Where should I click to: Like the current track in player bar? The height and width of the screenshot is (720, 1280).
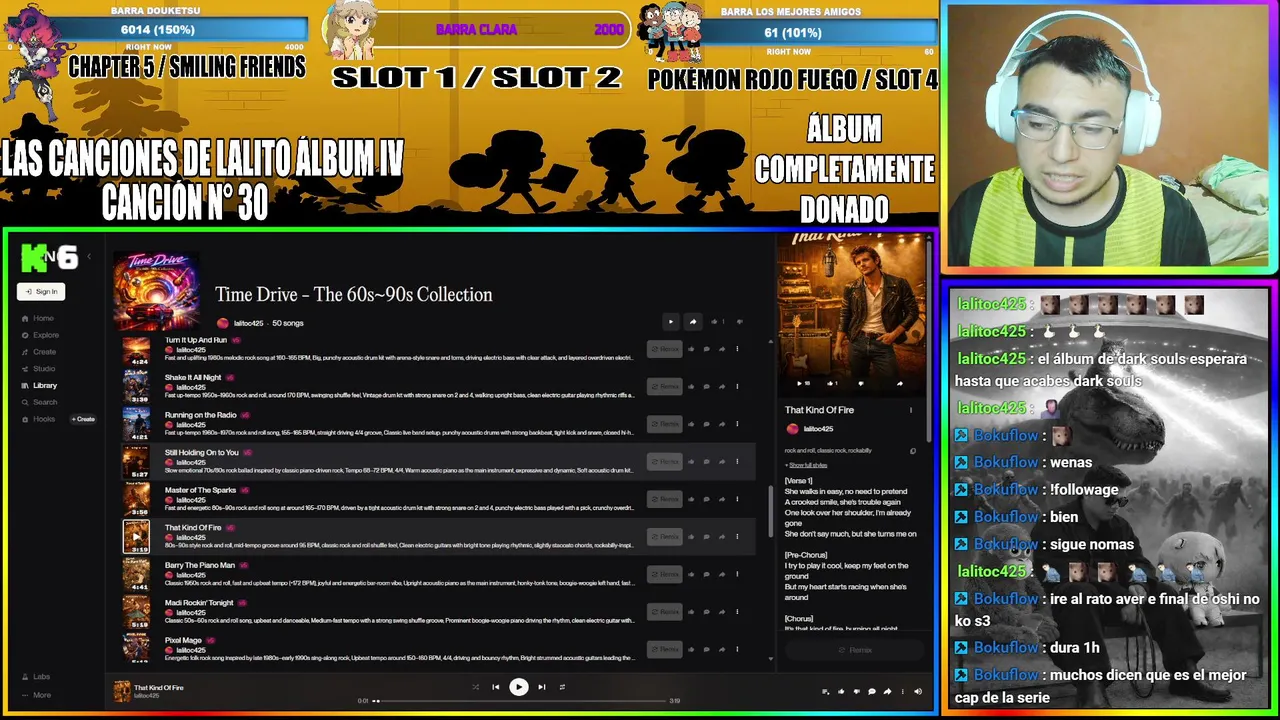840,691
